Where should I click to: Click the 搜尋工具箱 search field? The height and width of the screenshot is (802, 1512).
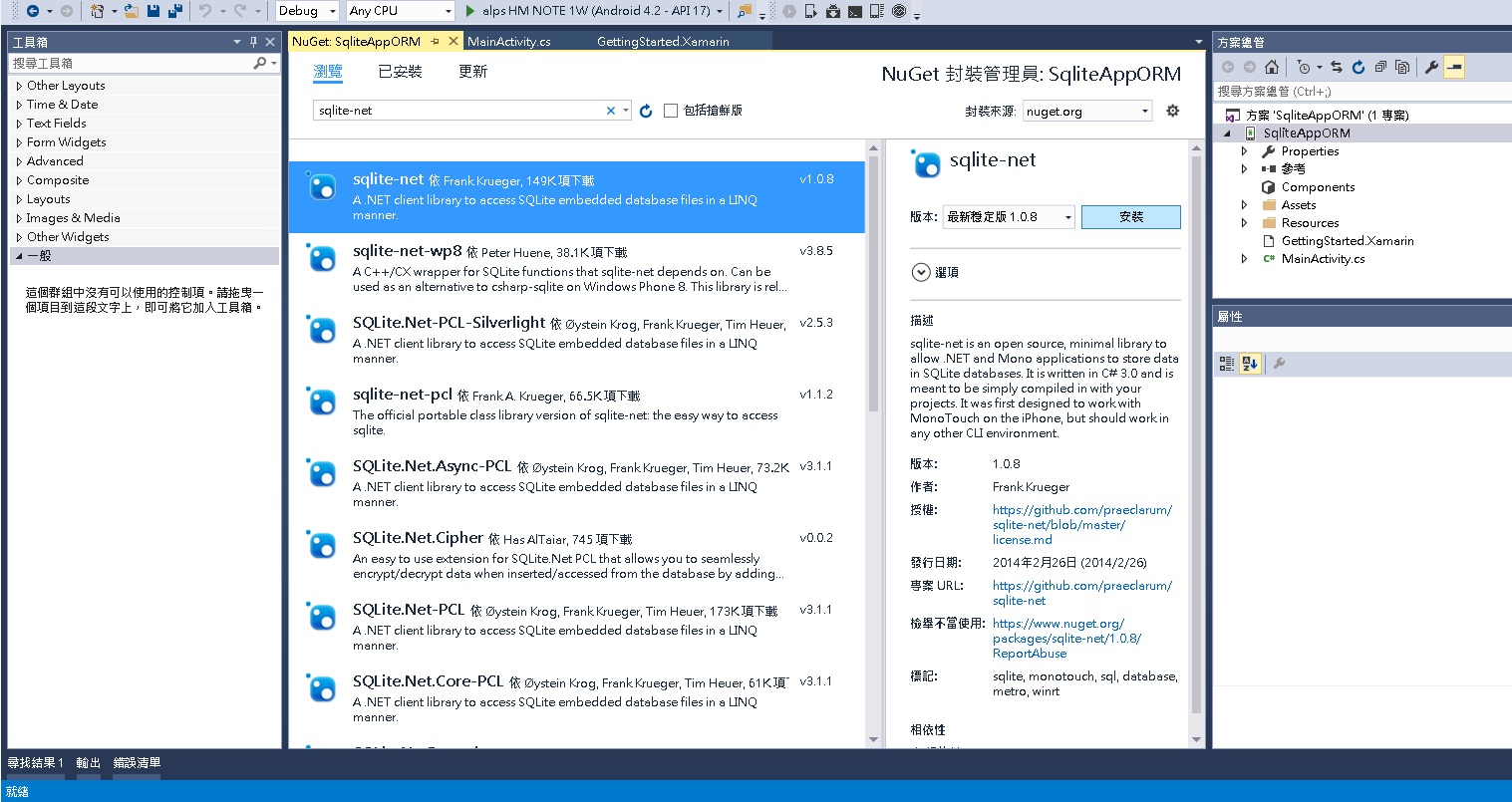pyautogui.click(x=130, y=63)
